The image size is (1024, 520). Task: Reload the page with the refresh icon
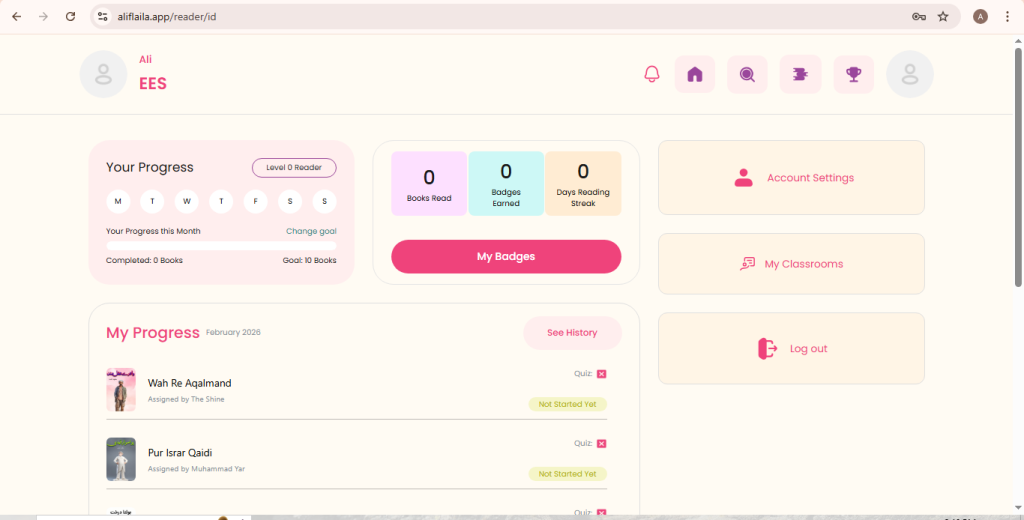tap(71, 16)
